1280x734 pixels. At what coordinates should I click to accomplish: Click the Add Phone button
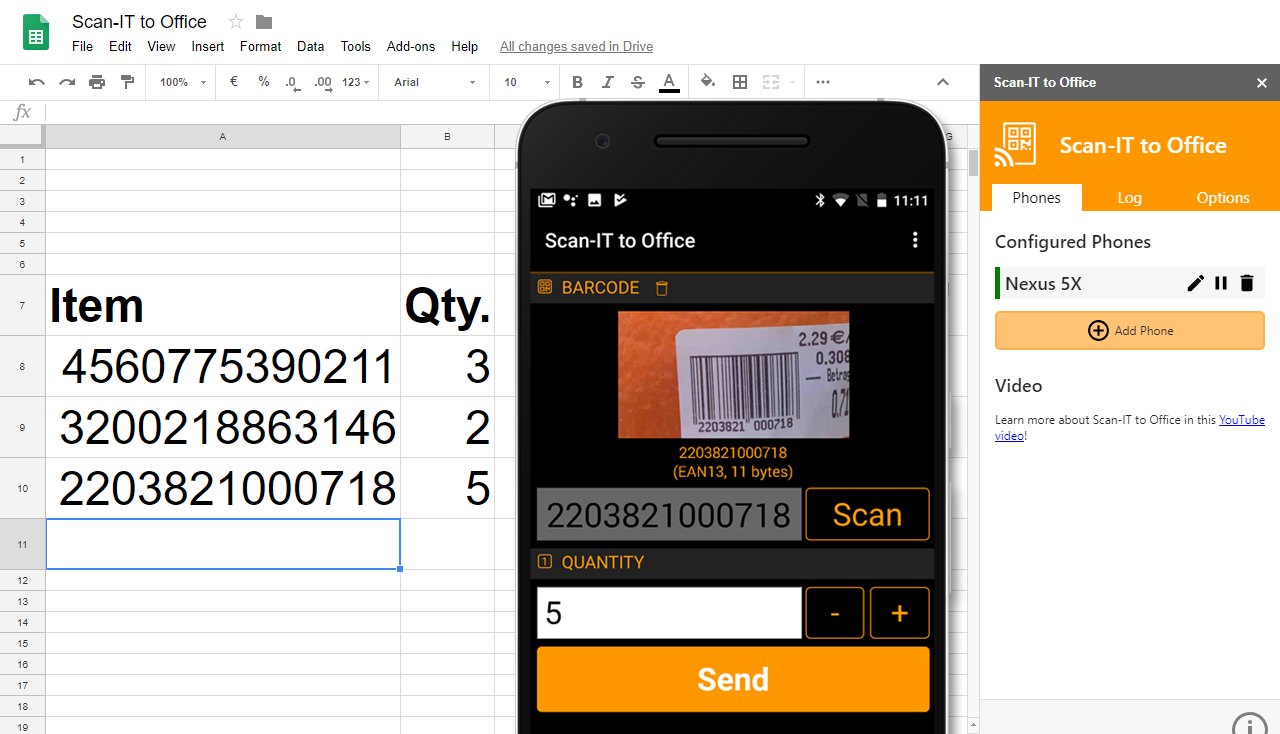point(1130,330)
